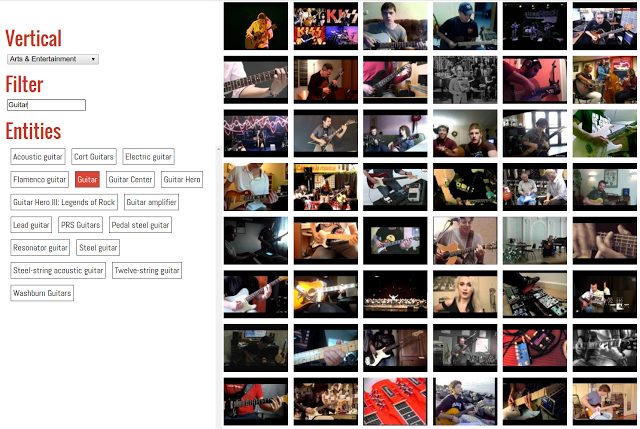
Task: Choose the Guitar amplifier entity
Action: [x=151, y=202]
